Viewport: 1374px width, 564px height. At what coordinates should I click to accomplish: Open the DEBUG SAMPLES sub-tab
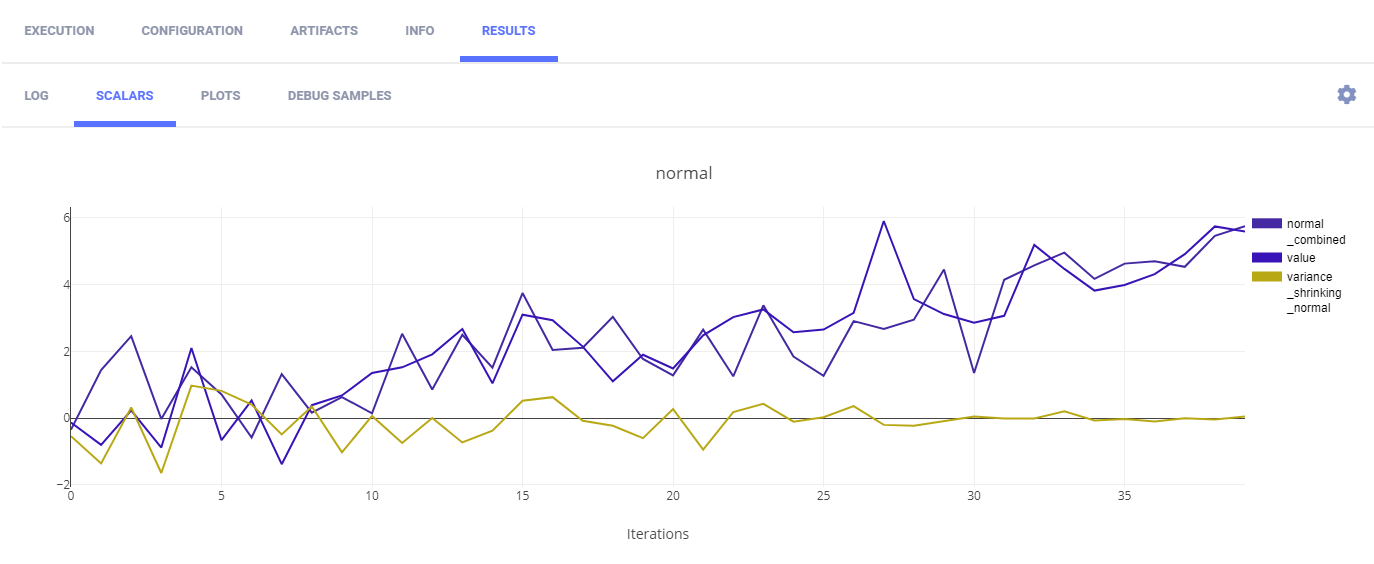[x=339, y=96]
